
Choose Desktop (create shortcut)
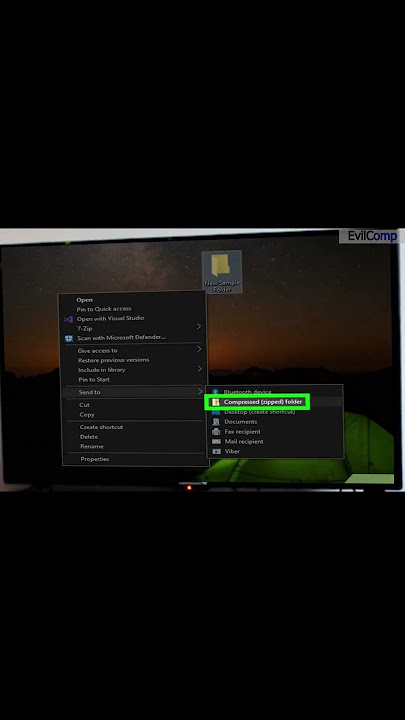click(260, 412)
